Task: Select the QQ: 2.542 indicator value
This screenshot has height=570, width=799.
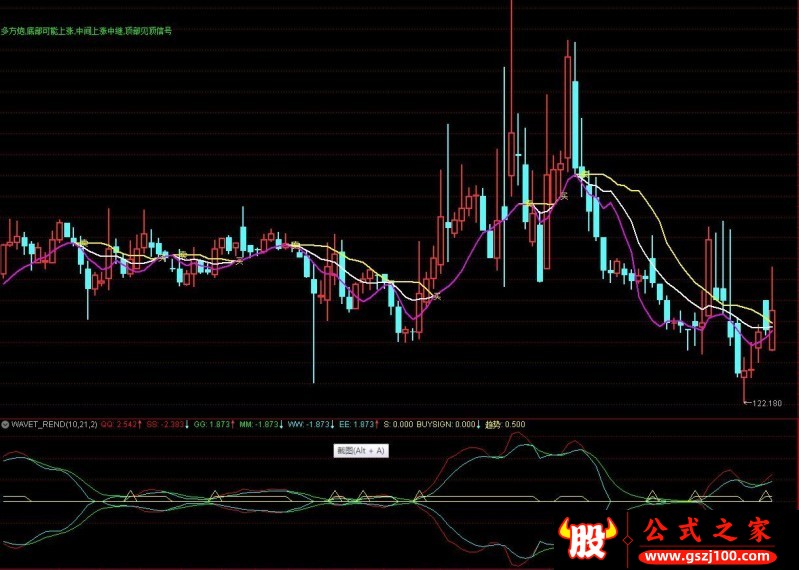Action: (x=121, y=424)
